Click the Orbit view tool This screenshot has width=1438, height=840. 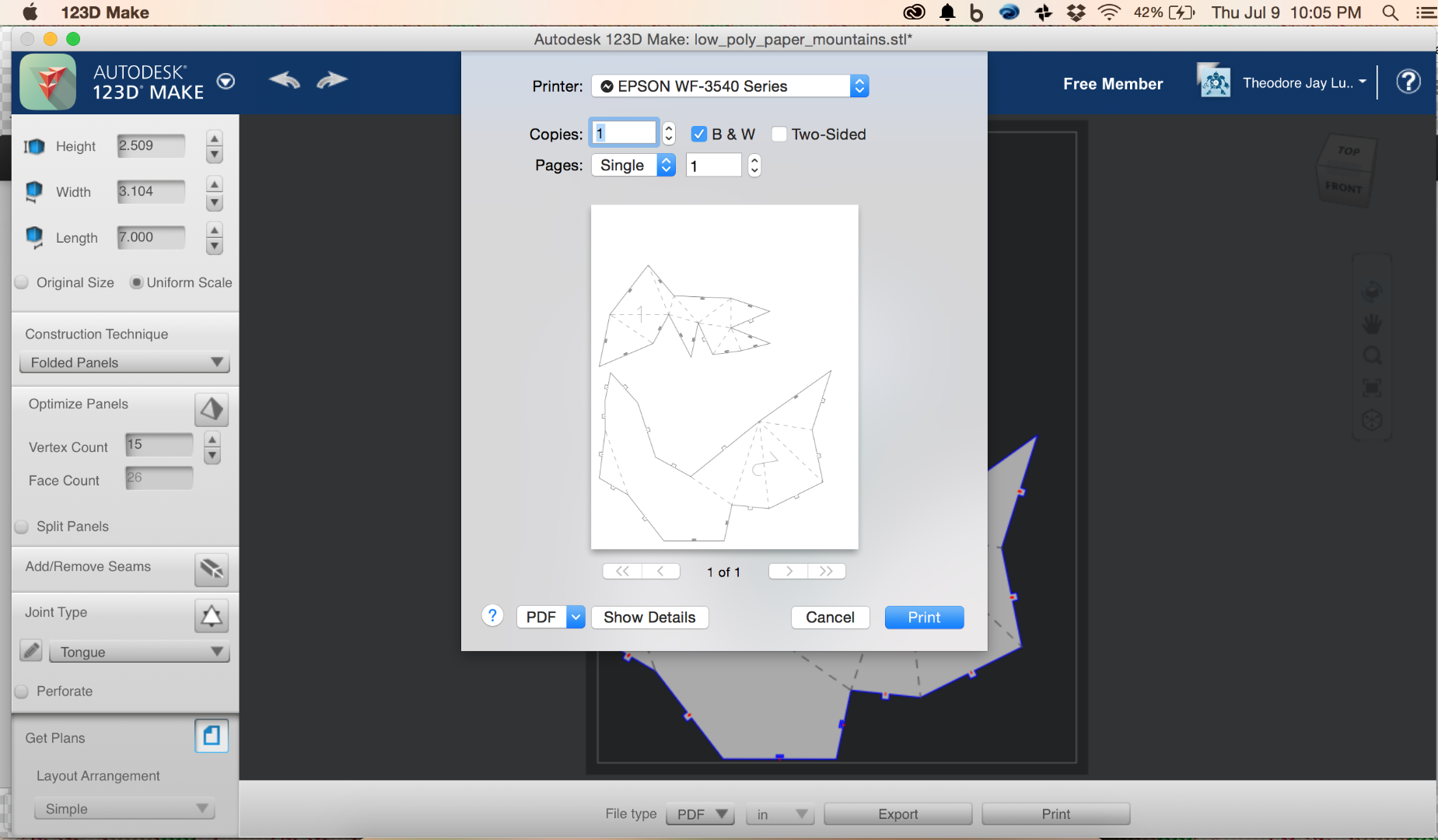pos(1373,292)
